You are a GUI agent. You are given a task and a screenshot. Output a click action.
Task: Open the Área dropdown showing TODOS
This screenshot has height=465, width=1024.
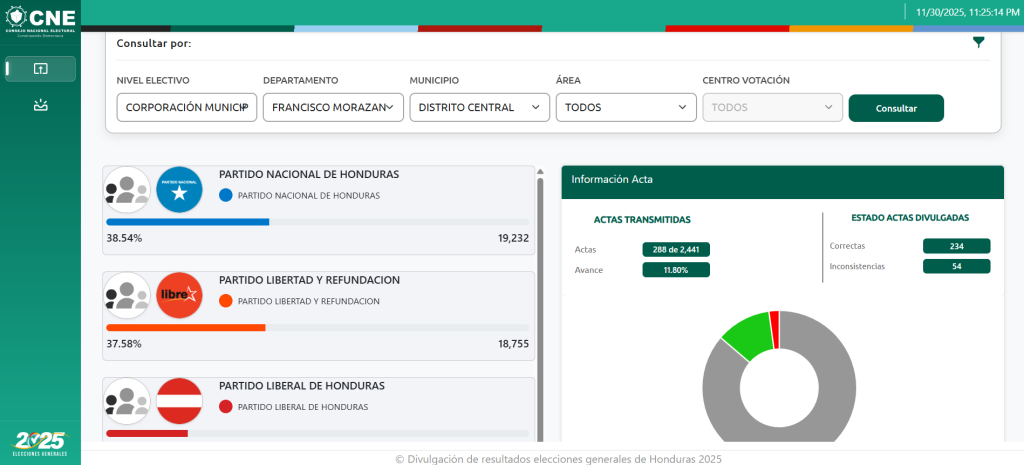tap(626, 107)
